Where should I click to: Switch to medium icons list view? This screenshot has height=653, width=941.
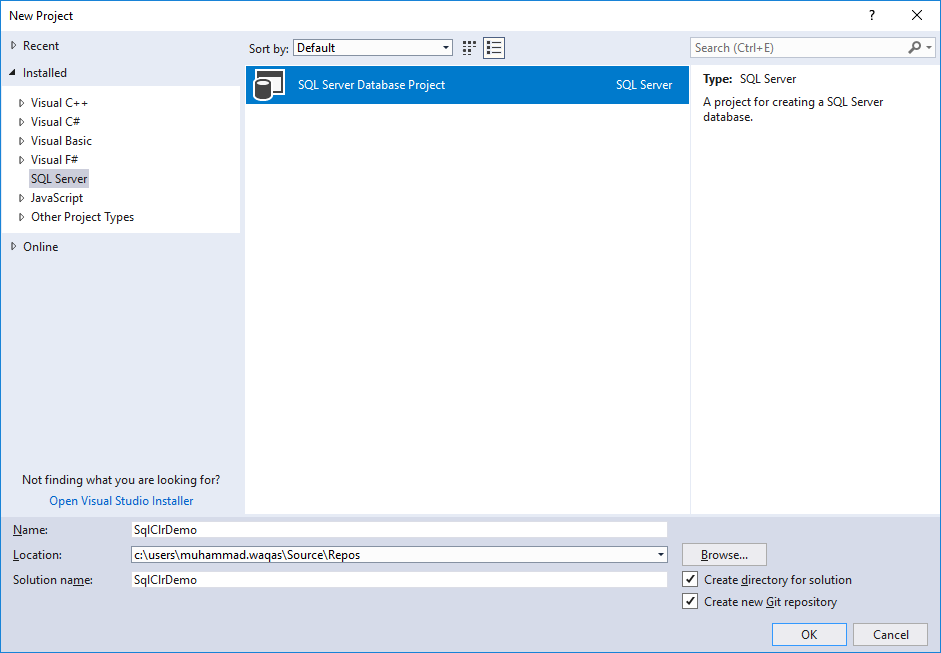pos(494,48)
